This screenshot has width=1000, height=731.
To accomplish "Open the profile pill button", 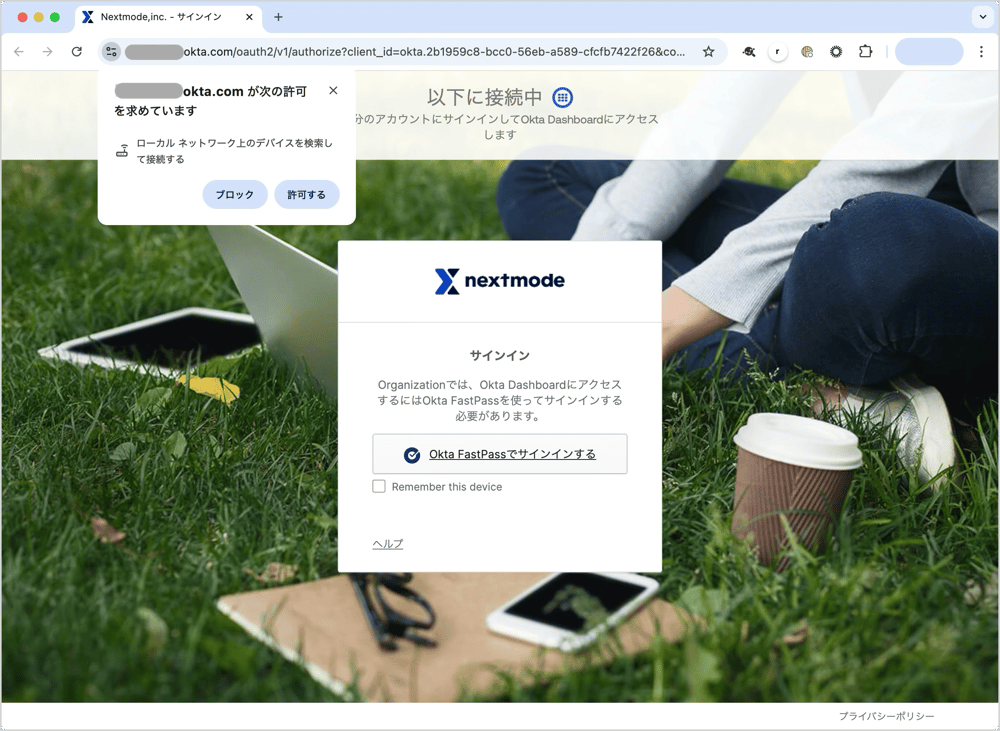I will 929,52.
